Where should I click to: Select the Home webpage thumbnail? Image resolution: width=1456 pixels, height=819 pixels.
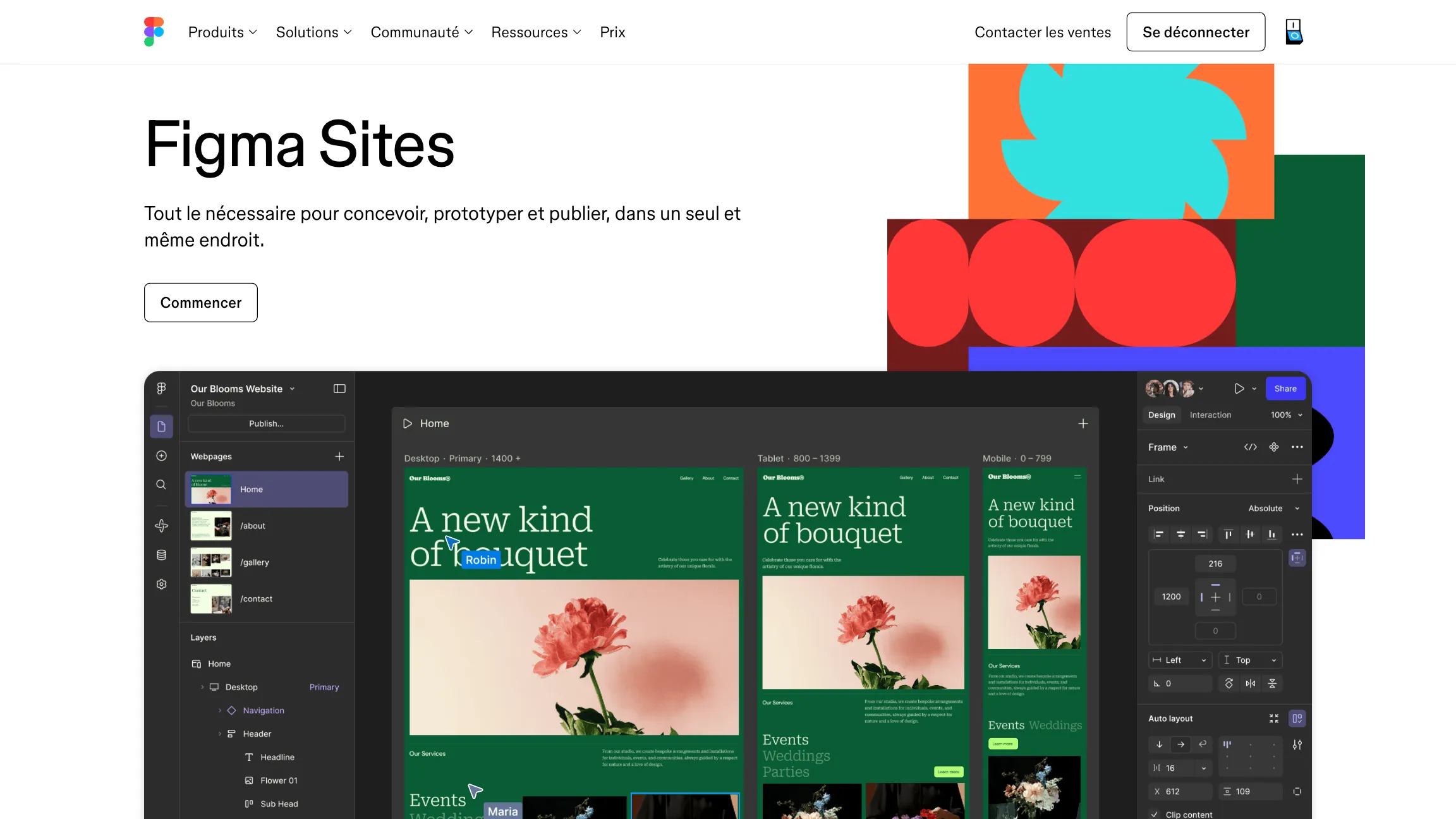pos(211,489)
